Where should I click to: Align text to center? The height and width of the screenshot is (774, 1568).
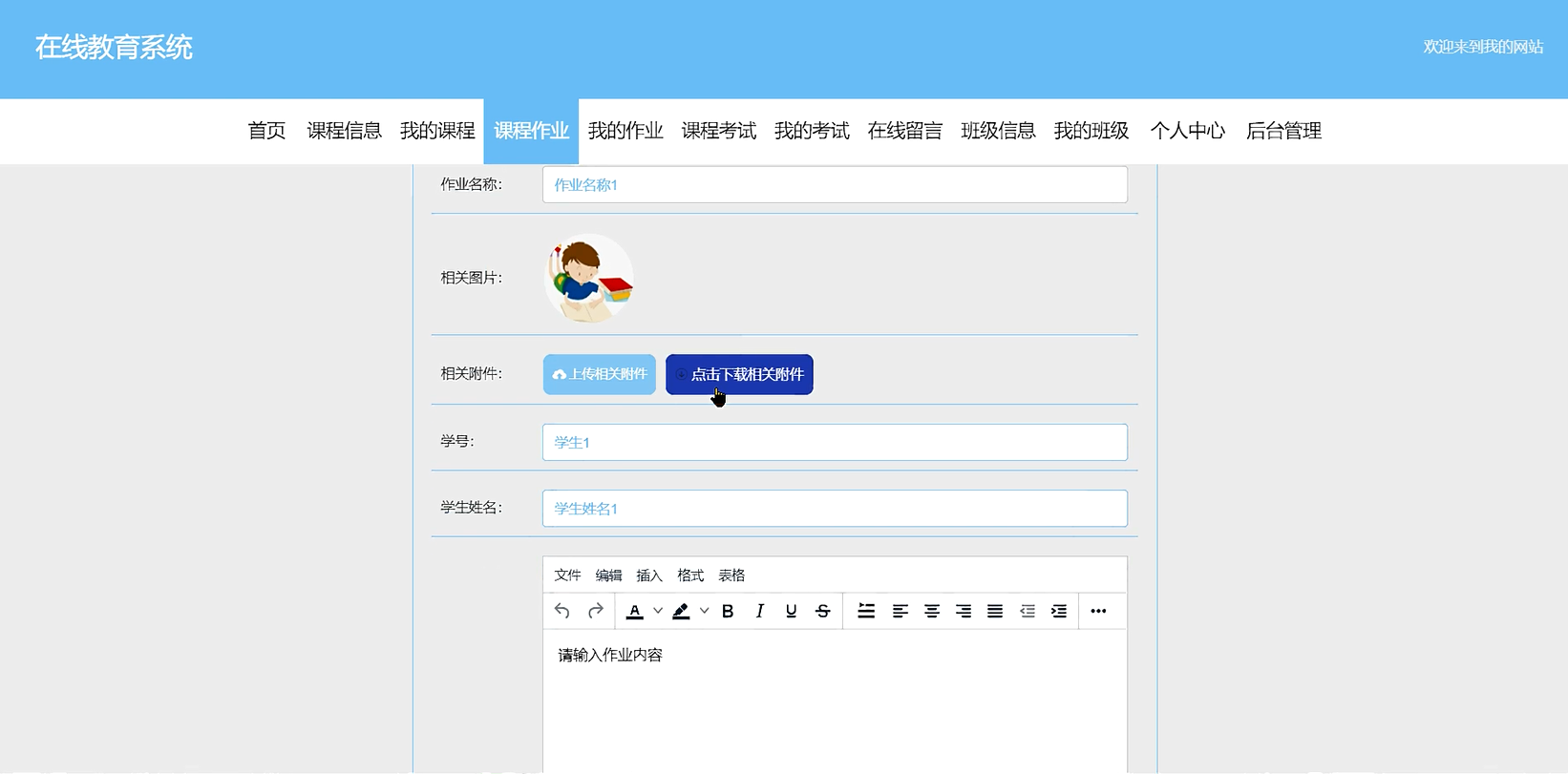point(931,611)
